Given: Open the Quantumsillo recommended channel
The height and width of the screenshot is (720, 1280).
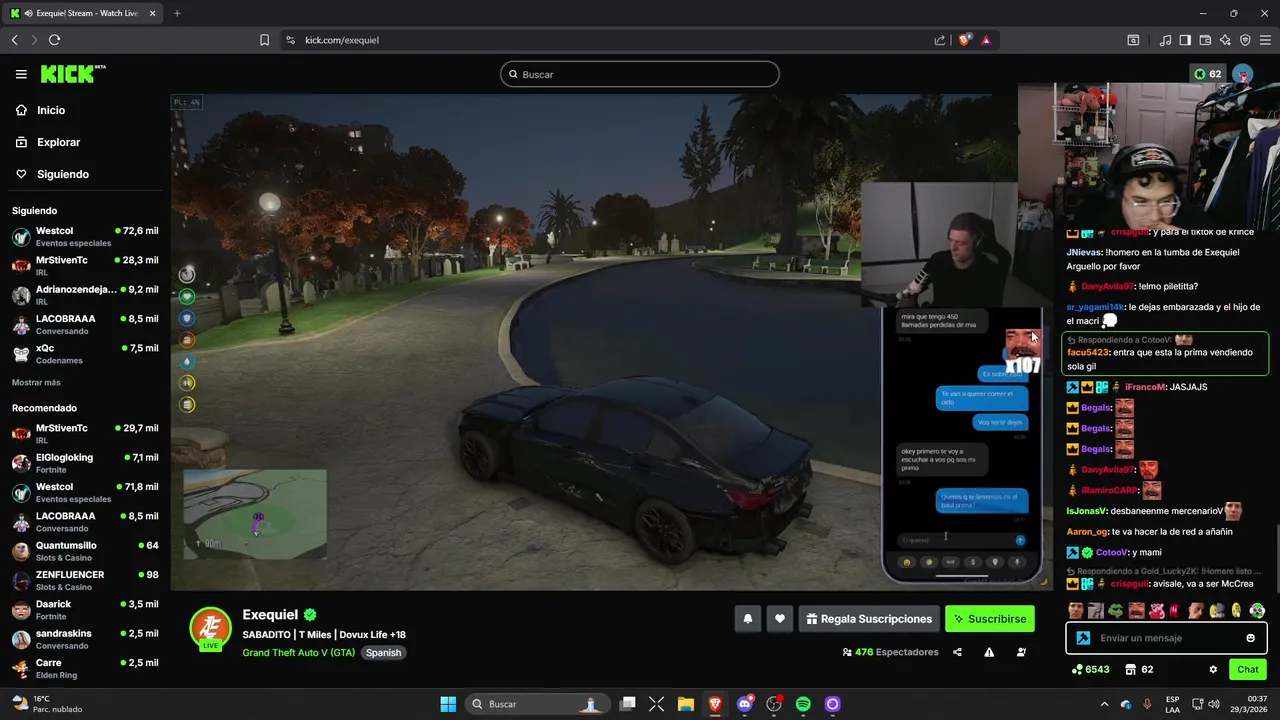Looking at the screenshot, I should point(84,551).
